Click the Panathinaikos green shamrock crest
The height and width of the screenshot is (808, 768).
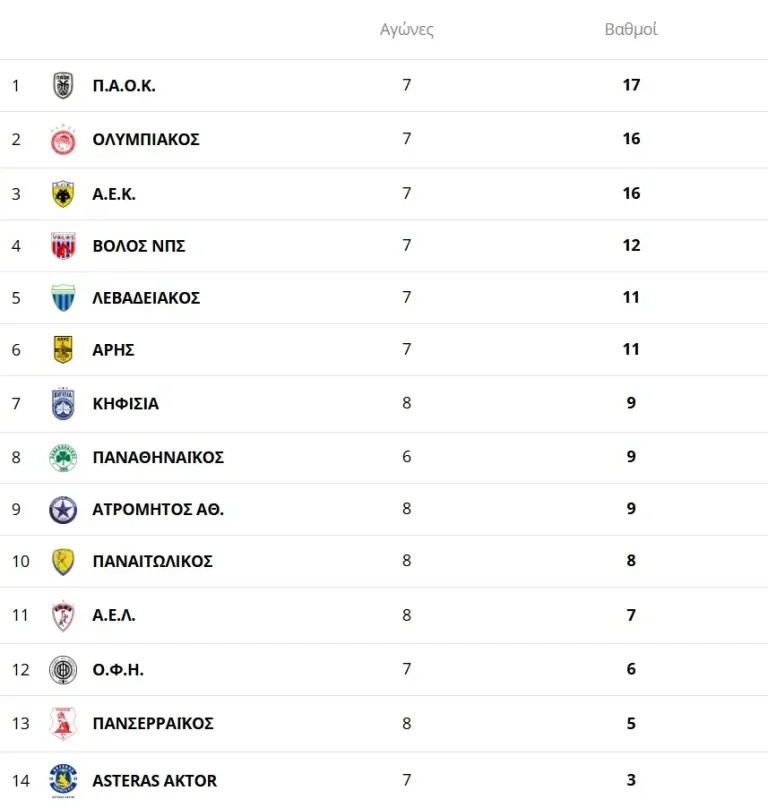(x=63, y=458)
